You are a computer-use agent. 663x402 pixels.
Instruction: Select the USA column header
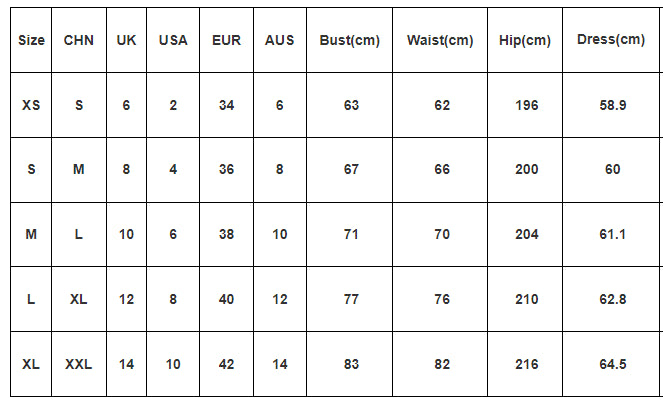point(173,40)
